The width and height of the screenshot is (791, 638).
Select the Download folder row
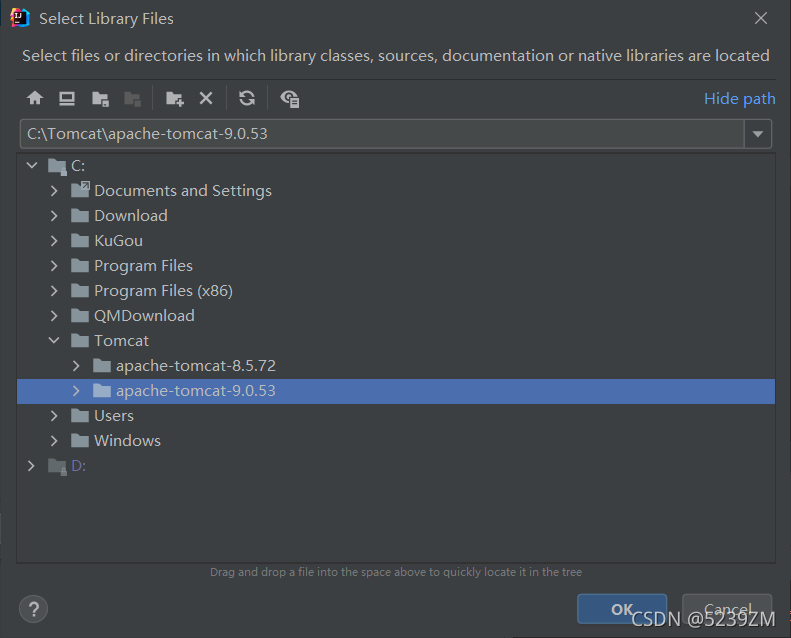[x=396, y=216]
